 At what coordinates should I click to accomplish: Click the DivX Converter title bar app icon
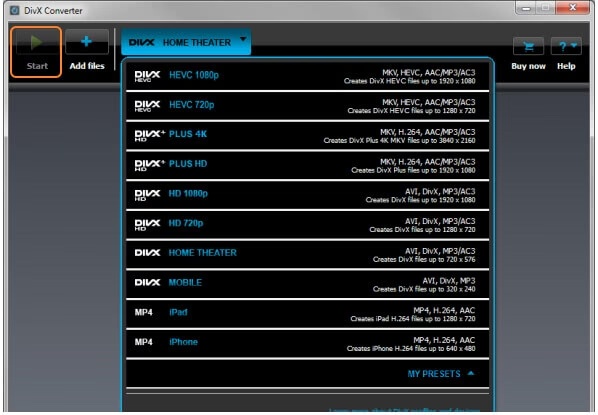(14, 10)
